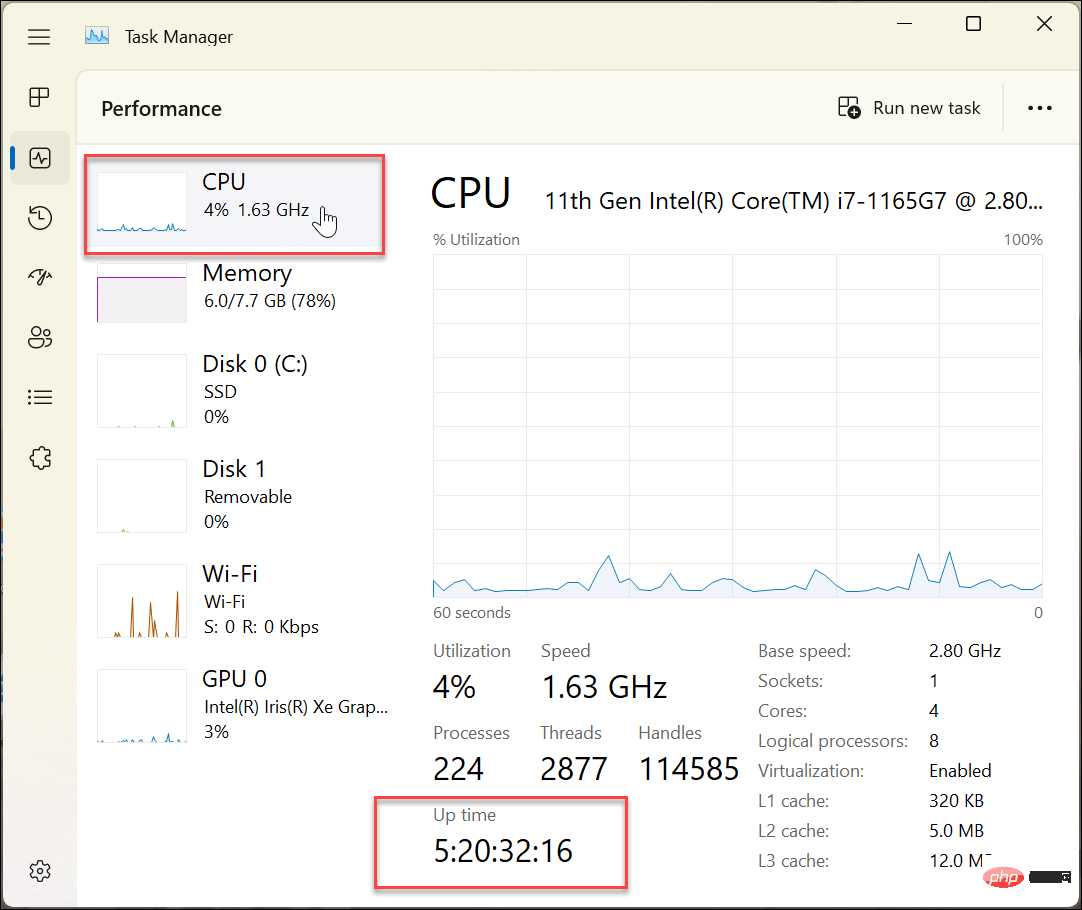The height and width of the screenshot is (910, 1082).
Task: Click the % Utilization graph label
Action: click(x=476, y=239)
